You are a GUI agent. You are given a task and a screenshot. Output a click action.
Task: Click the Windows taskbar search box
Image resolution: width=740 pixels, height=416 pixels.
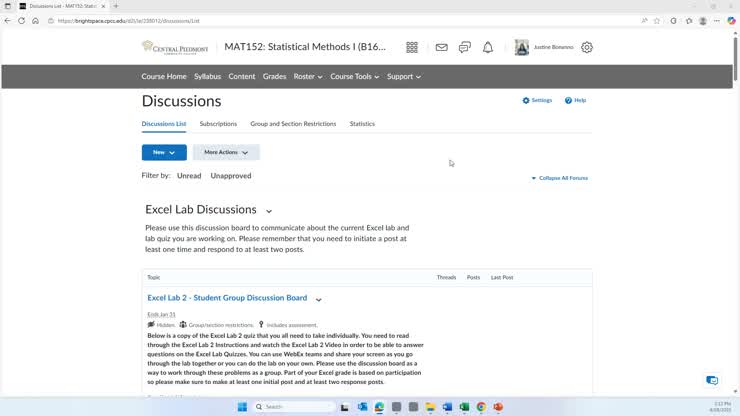pyautogui.click(x=294, y=407)
